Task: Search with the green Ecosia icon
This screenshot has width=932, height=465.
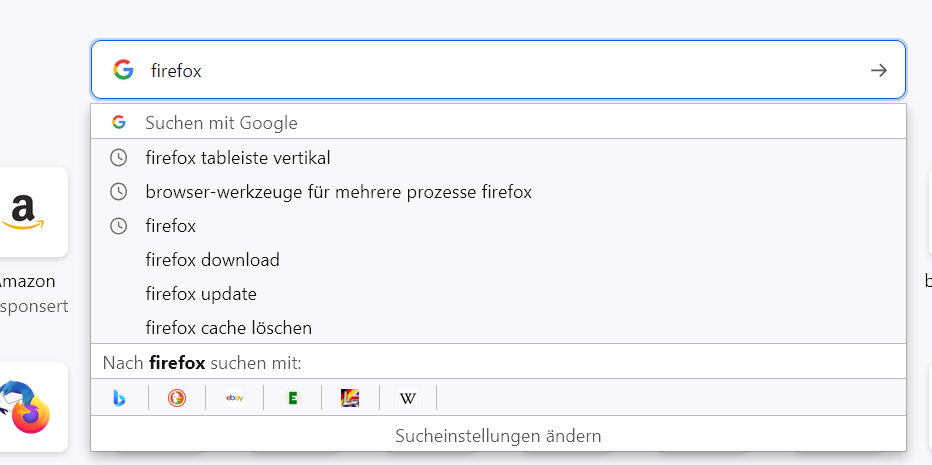Action: point(292,398)
